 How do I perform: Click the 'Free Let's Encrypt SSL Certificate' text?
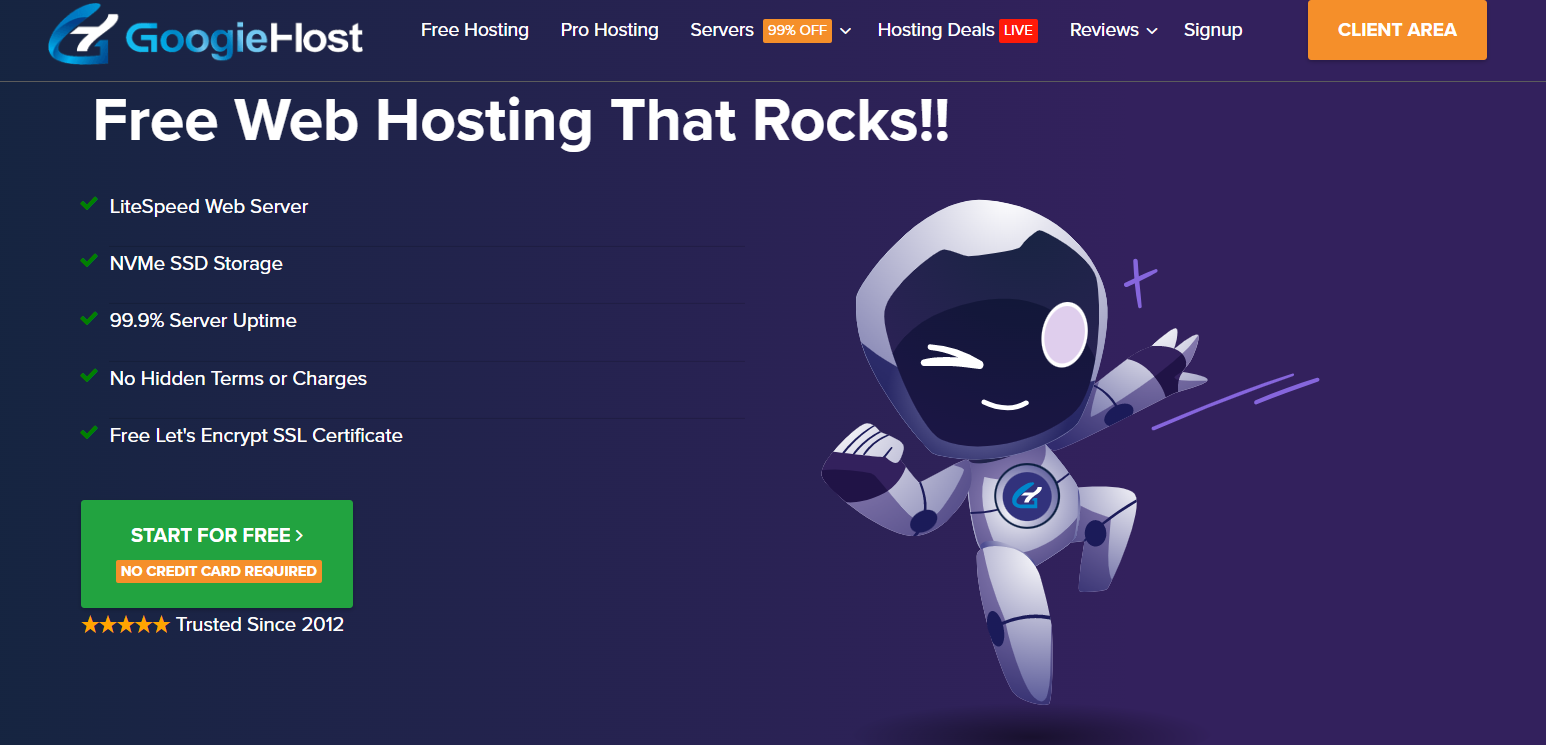[256, 436]
